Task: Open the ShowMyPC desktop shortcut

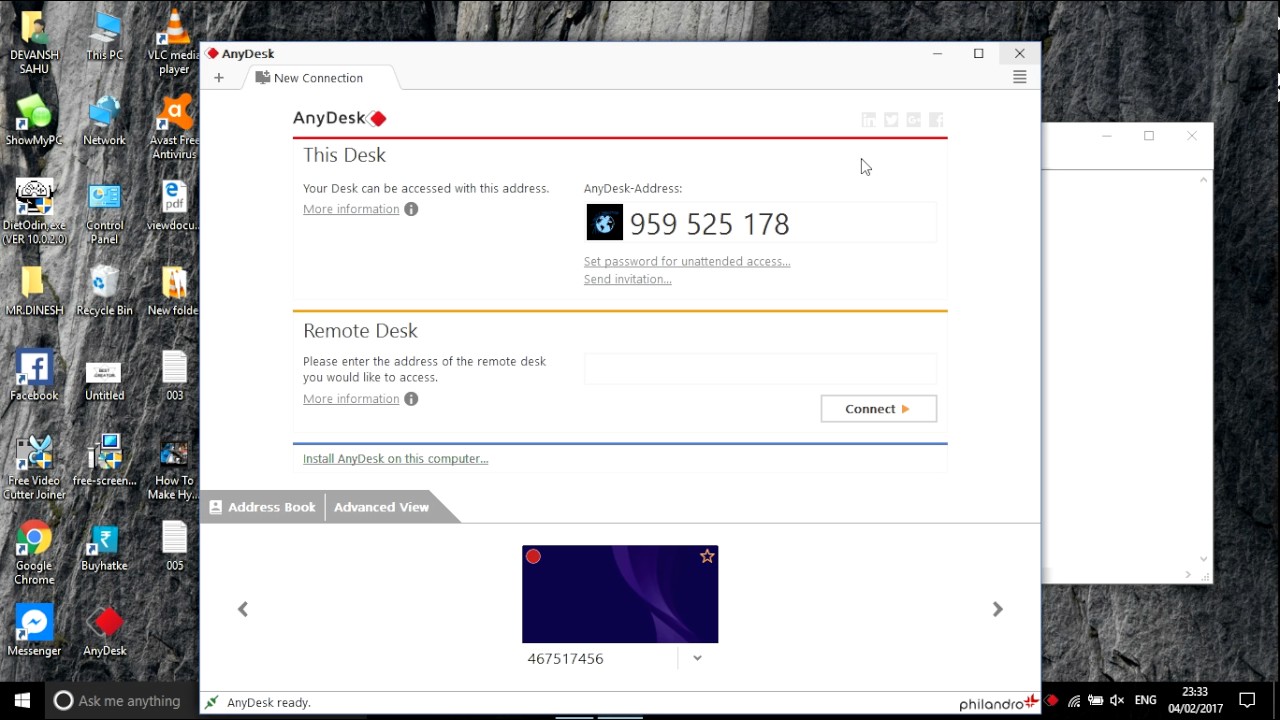Action: [x=34, y=121]
